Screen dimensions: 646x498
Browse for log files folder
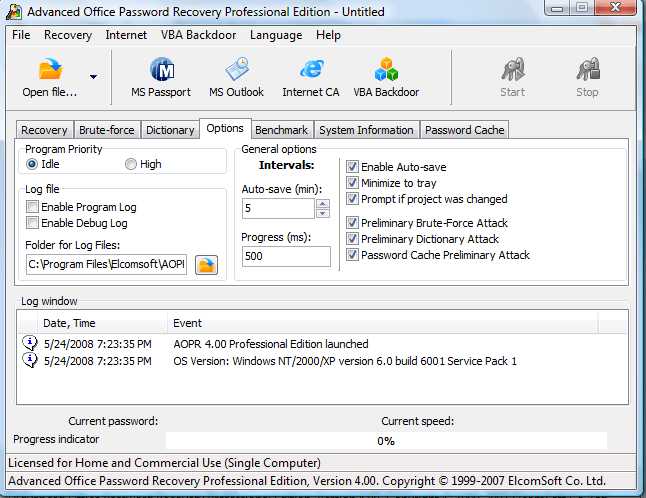206,265
